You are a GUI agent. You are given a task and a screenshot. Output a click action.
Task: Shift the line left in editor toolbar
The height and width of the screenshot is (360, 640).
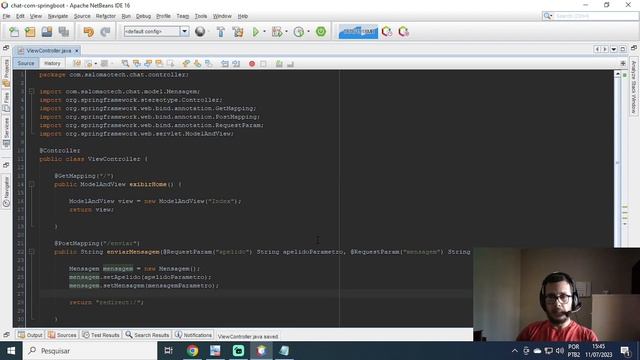pos(225,64)
